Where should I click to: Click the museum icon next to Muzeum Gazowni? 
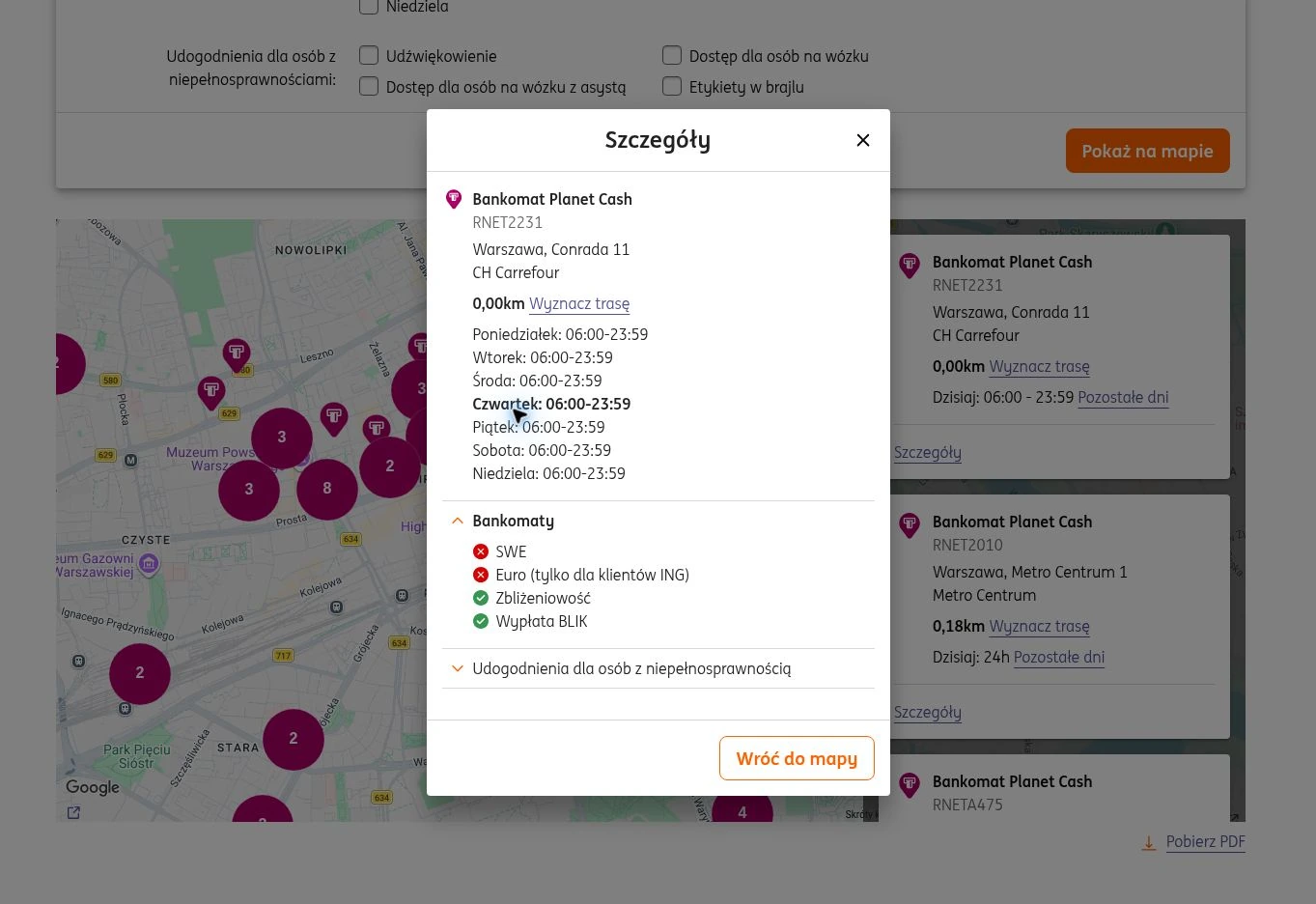(149, 564)
